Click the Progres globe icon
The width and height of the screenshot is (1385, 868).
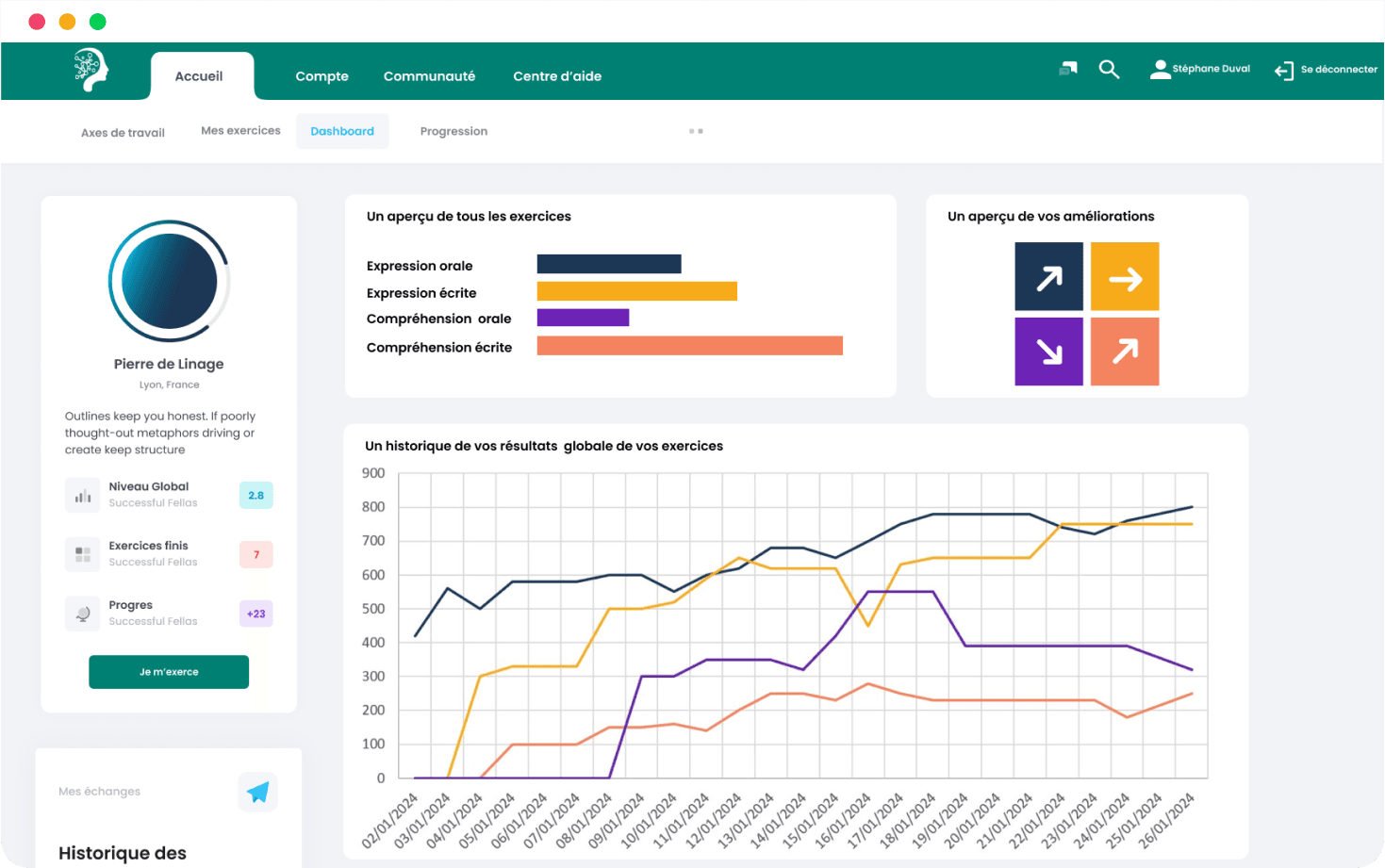[x=83, y=614]
